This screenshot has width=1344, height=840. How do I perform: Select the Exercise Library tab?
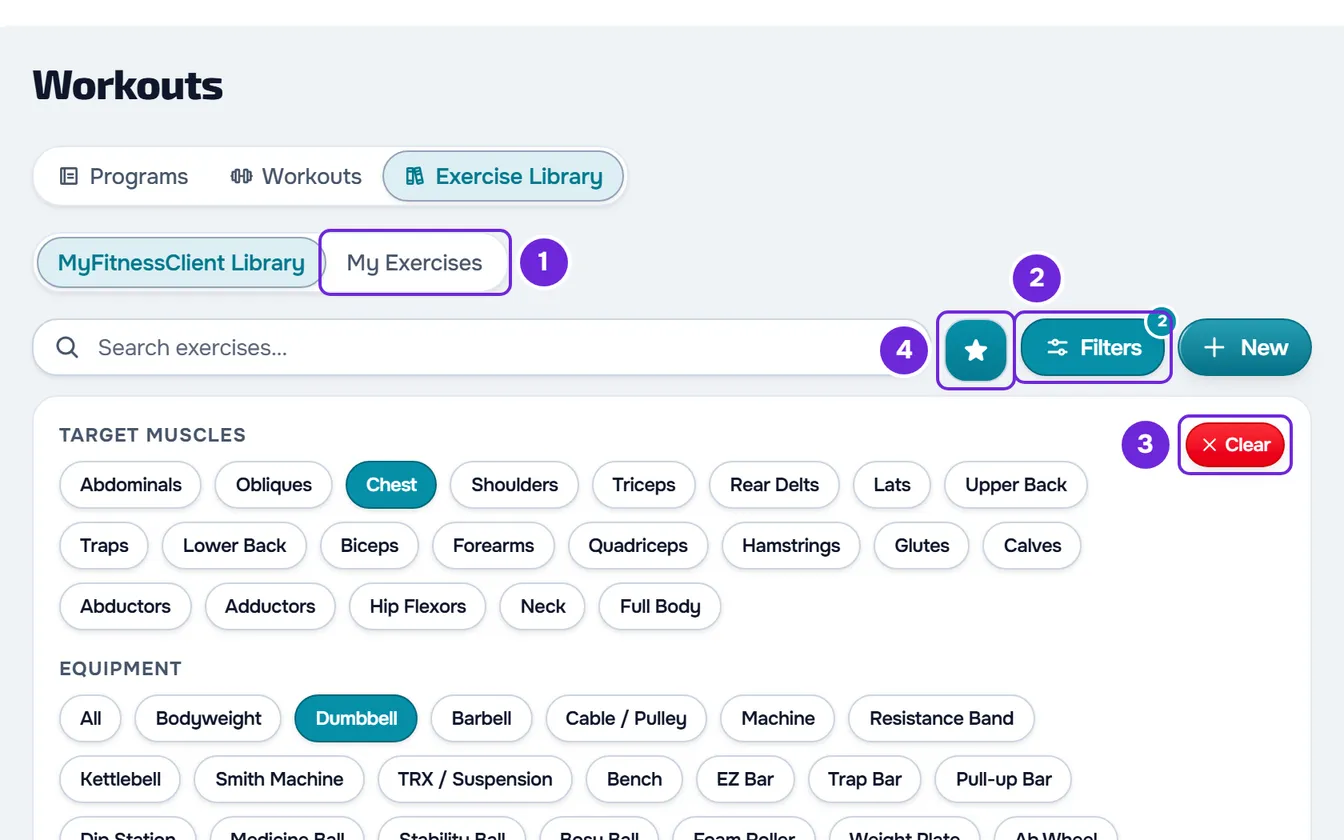[503, 177]
